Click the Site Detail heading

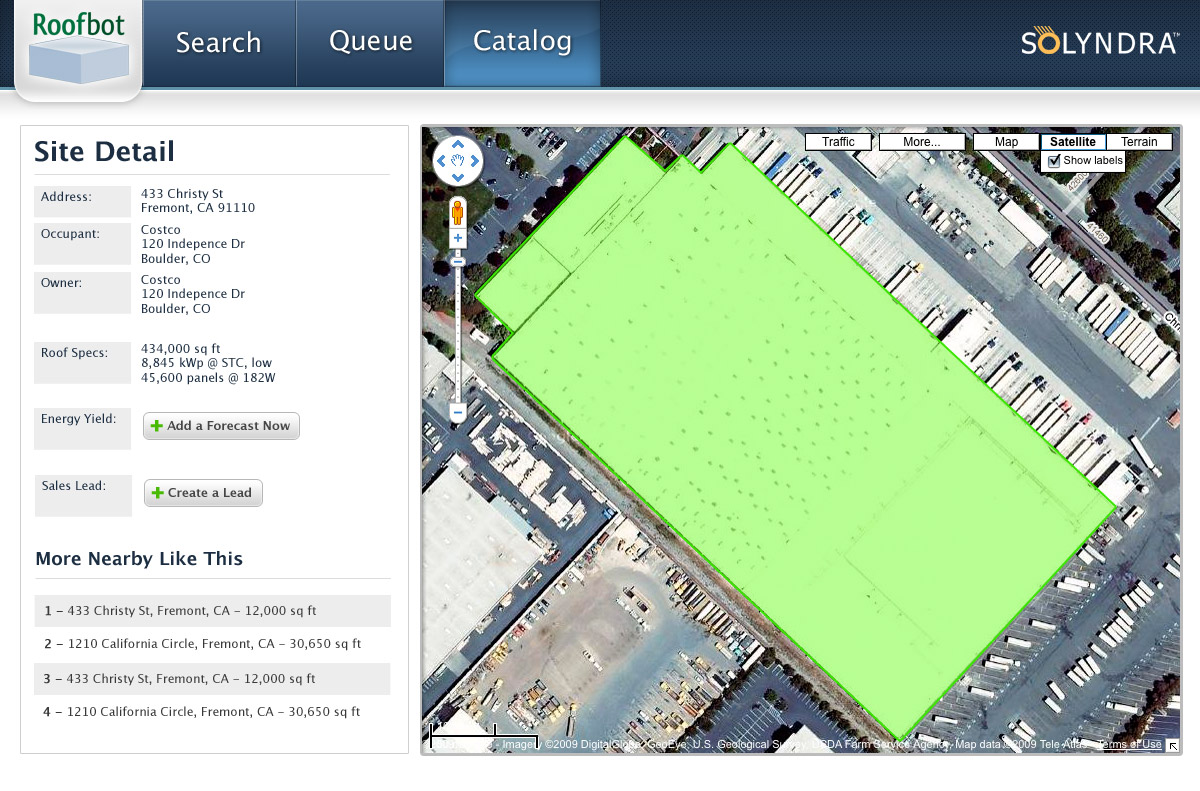pos(105,152)
